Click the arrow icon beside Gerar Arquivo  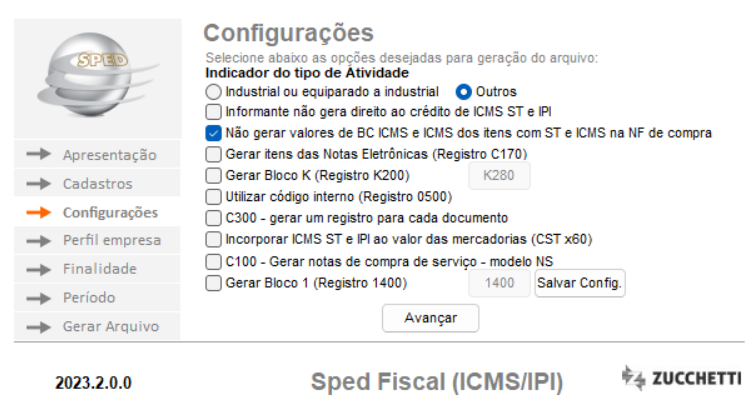point(38,327)
